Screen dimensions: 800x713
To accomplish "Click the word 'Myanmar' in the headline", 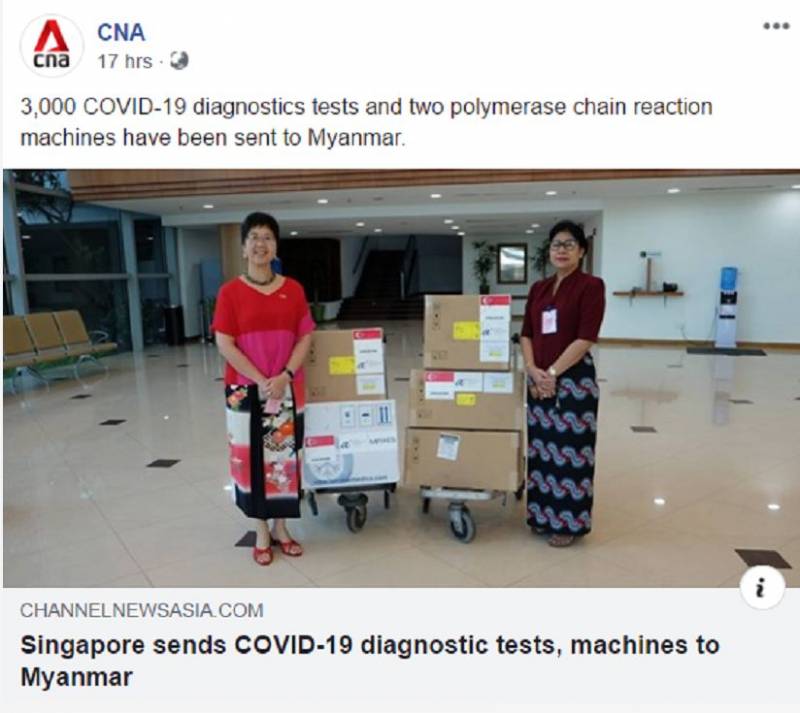I will tap(77, 677).
